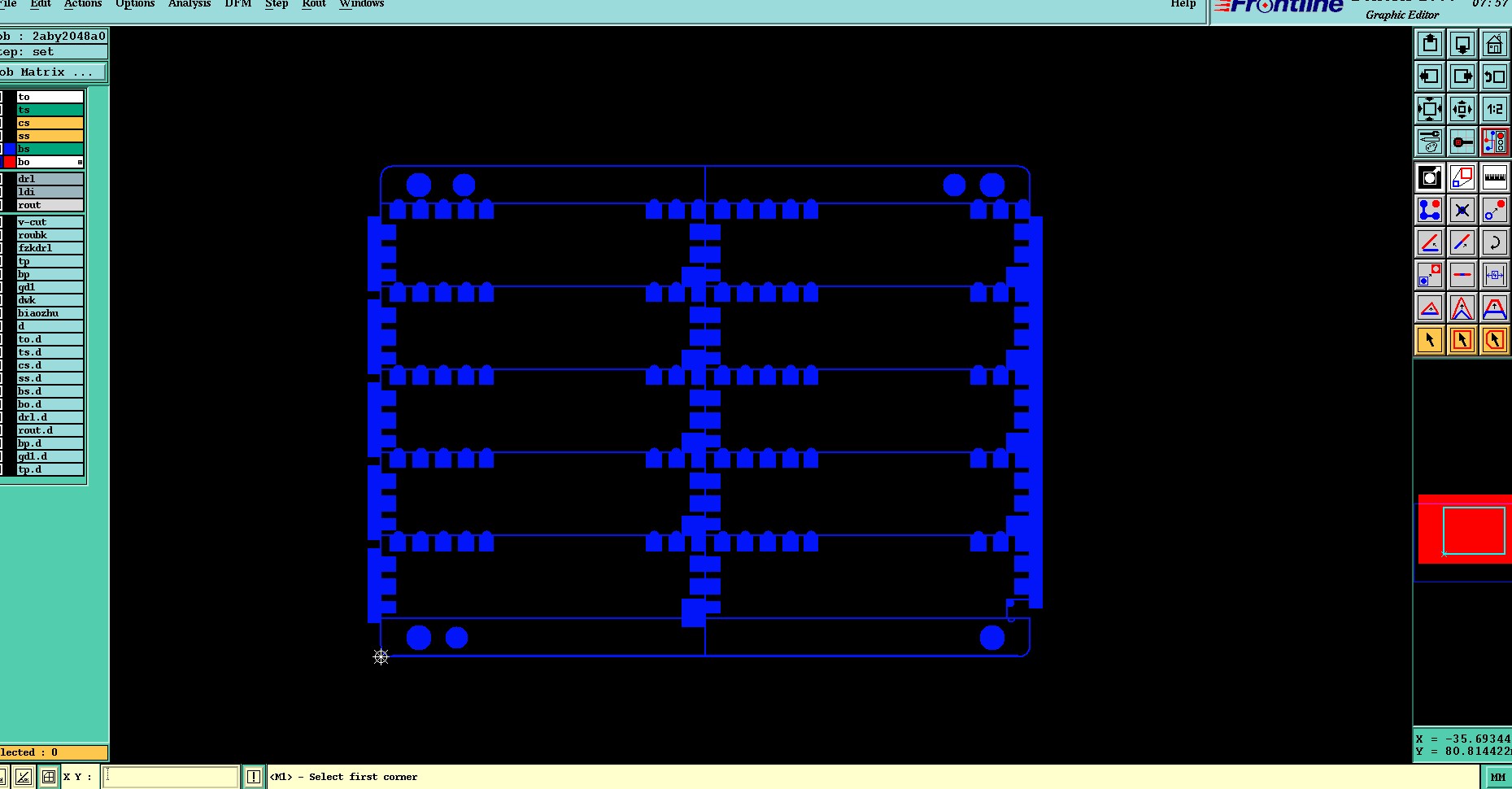Open the DFM menu
The image size is (1512, 789).
238,4
